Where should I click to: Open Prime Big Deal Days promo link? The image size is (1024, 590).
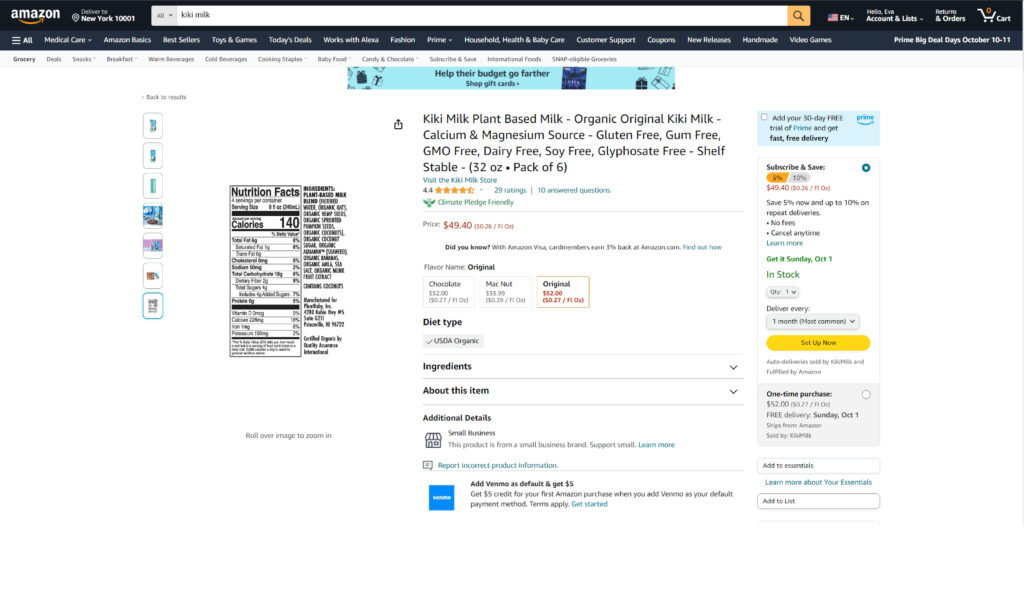pos(952,40)
